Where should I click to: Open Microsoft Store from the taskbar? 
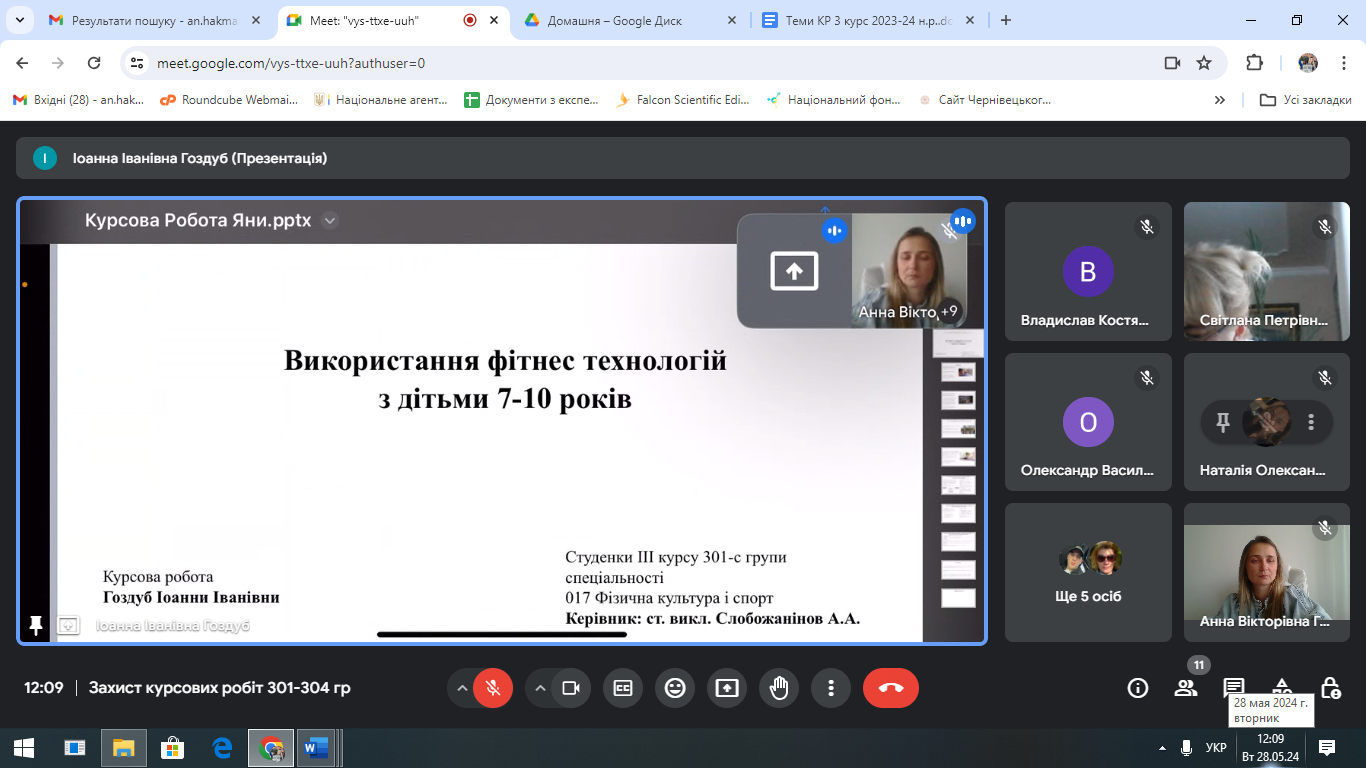pos(172,748)
